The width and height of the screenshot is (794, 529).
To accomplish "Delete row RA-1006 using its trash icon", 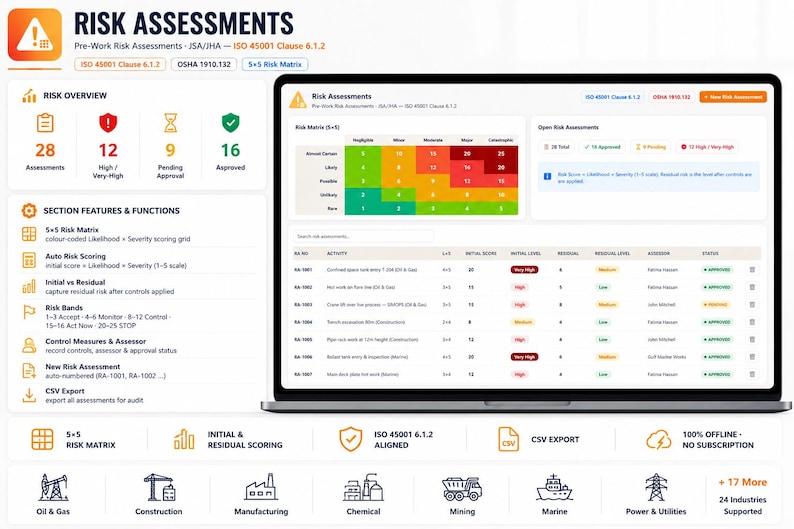I will (x=752, y=357).
